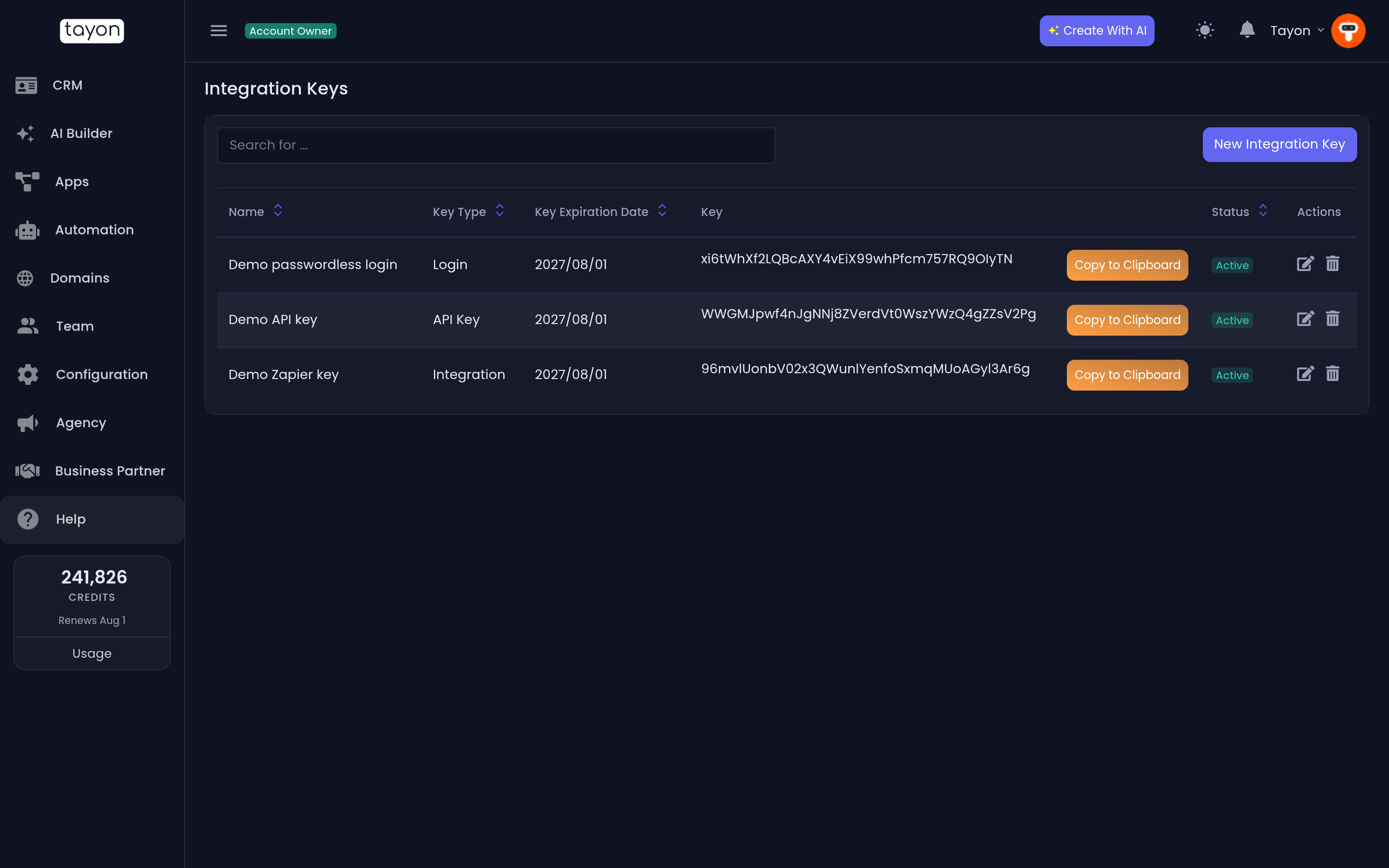Click expiration date of Demo Zapier key
Viewport: 1389px width, 868px height.
571,374
